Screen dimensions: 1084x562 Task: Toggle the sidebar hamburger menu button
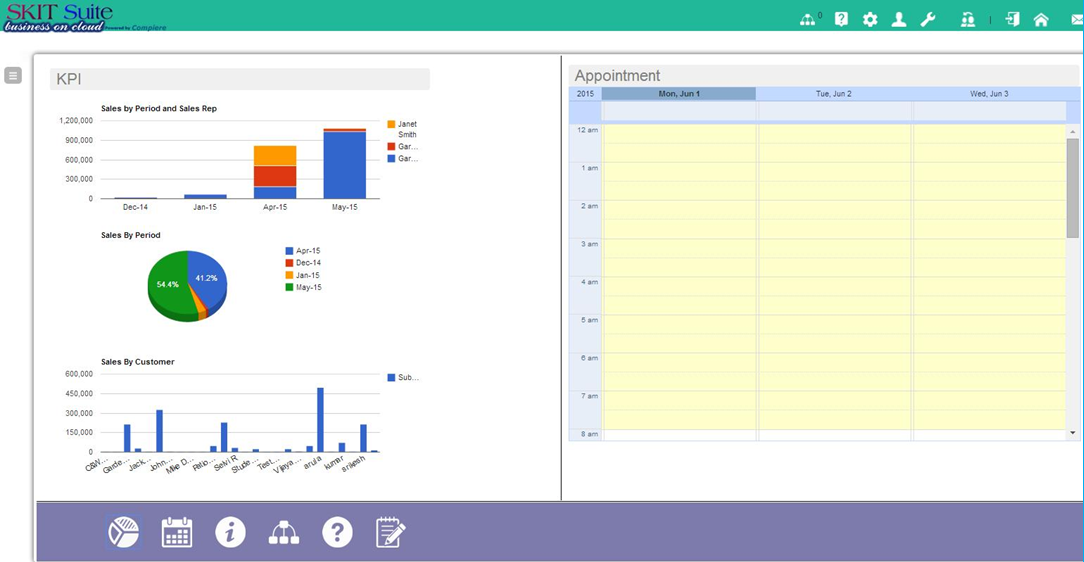click(x=13, y=75)
